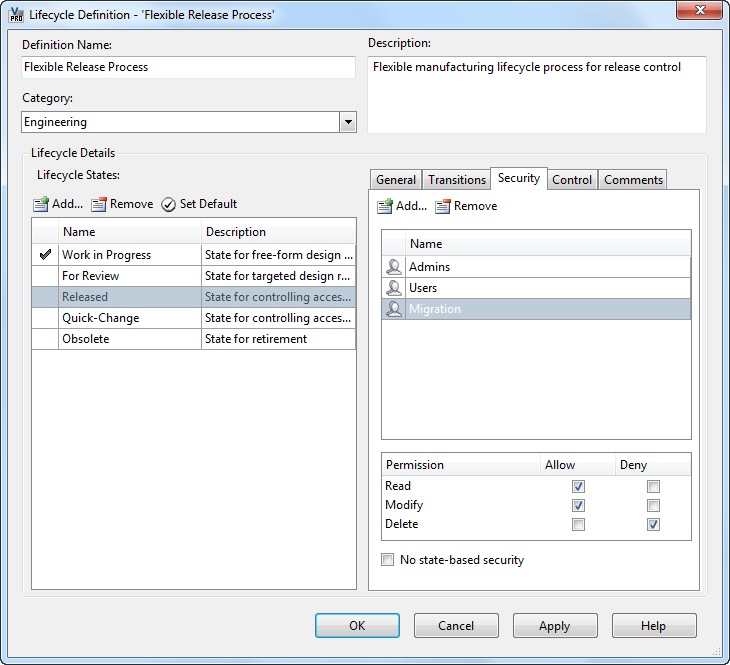Click the Allow column header
The height and width of the screenshot is (665, 730).
[577, 465]
